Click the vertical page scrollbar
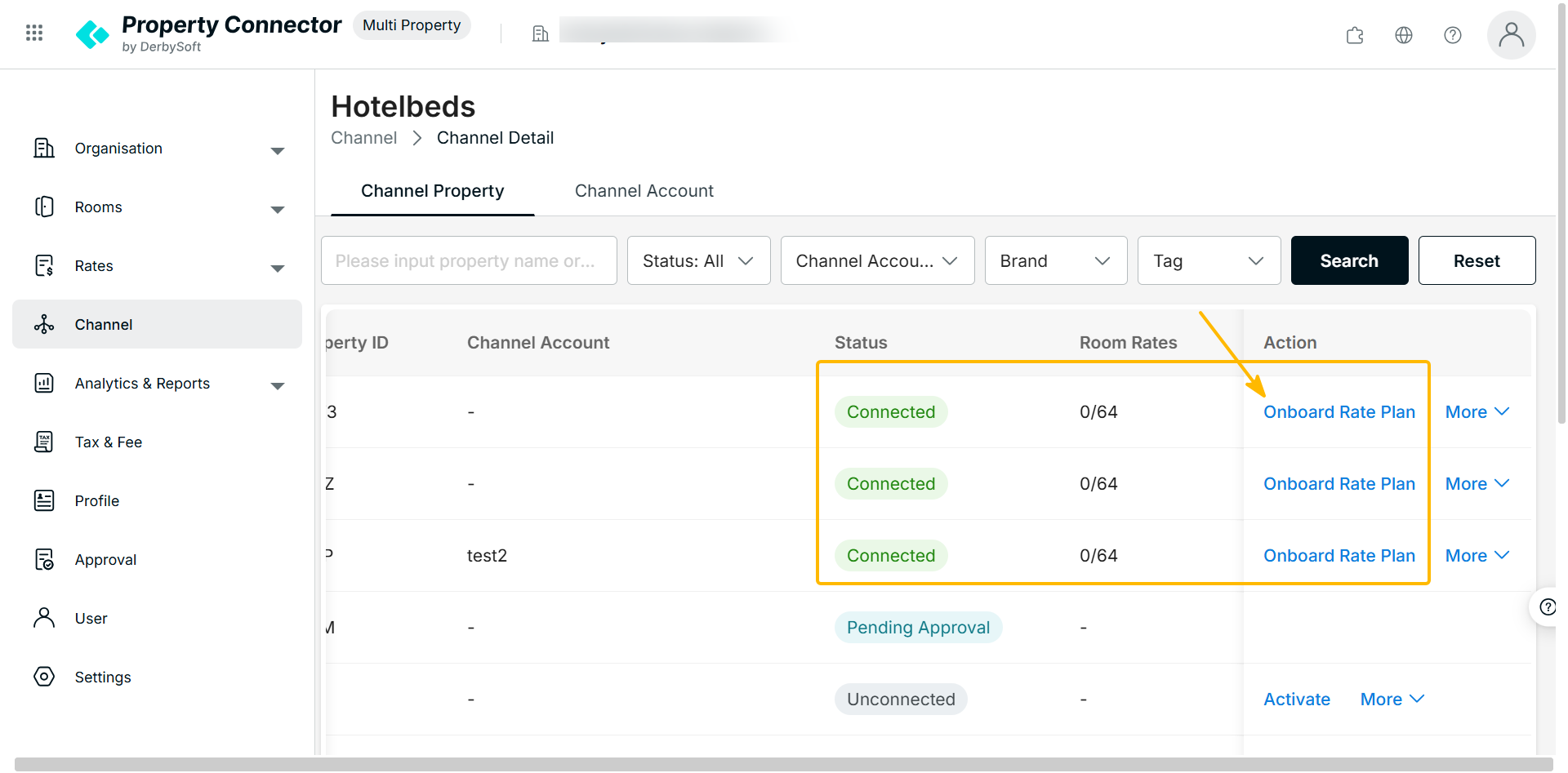This screenshot has width=1568, height=773. click(1561, 212)
